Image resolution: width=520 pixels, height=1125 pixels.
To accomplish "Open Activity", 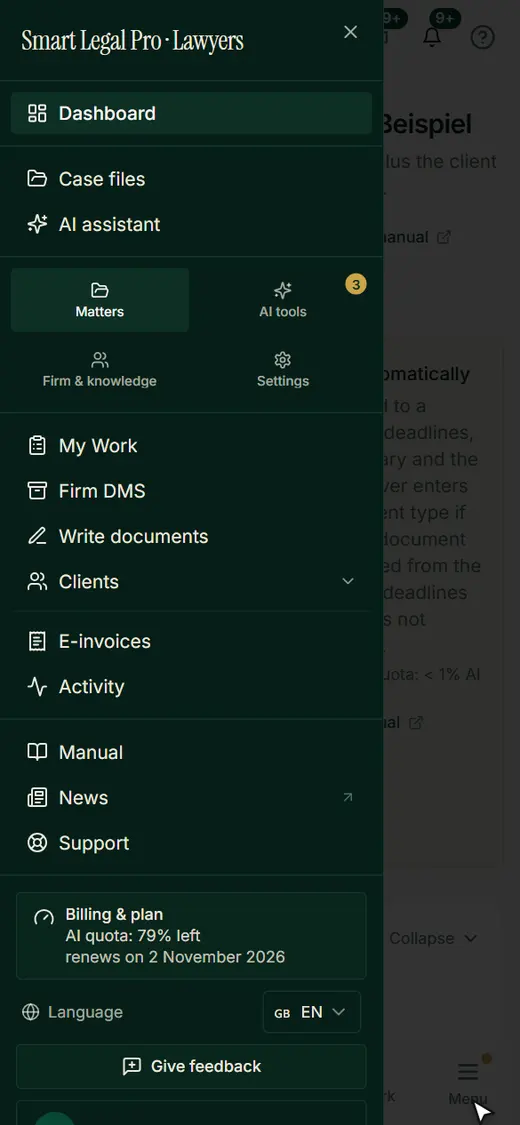I will point(191,686).
